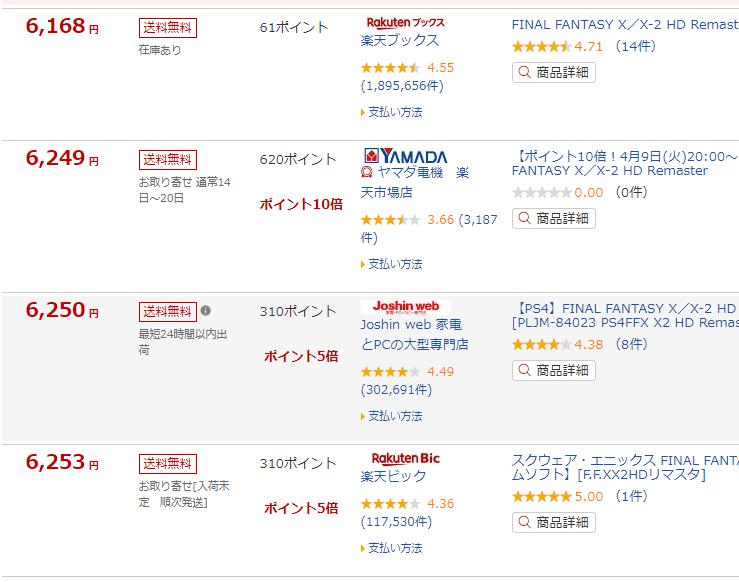Open 商品詳細 for the Yamada listing
The width and height of the screenshot is (739, 582).
pyautogui.click(x=554, y=219)
